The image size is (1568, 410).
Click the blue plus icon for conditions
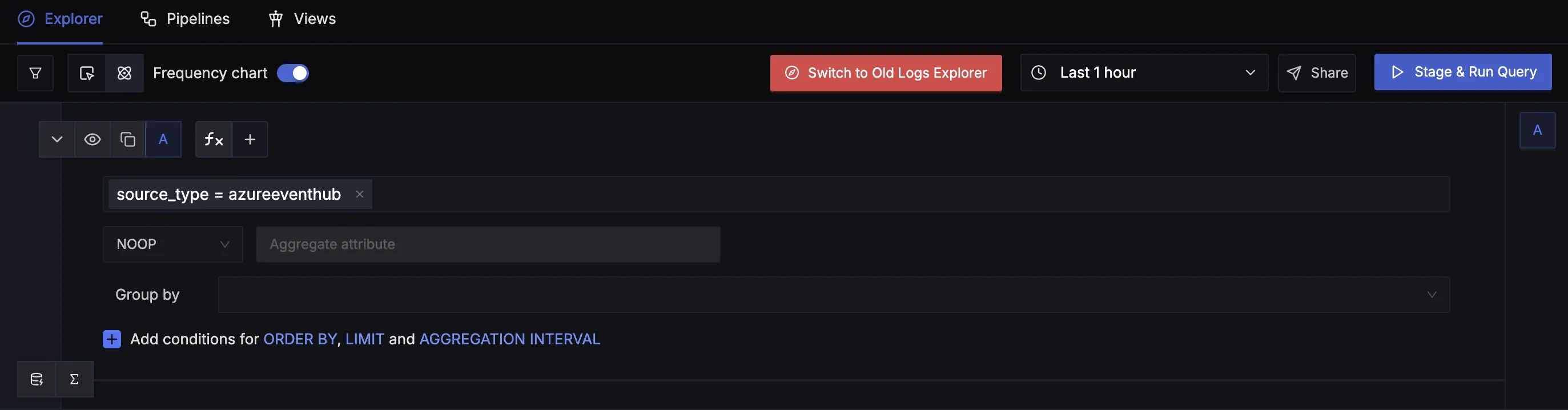[x=112, y=339]
